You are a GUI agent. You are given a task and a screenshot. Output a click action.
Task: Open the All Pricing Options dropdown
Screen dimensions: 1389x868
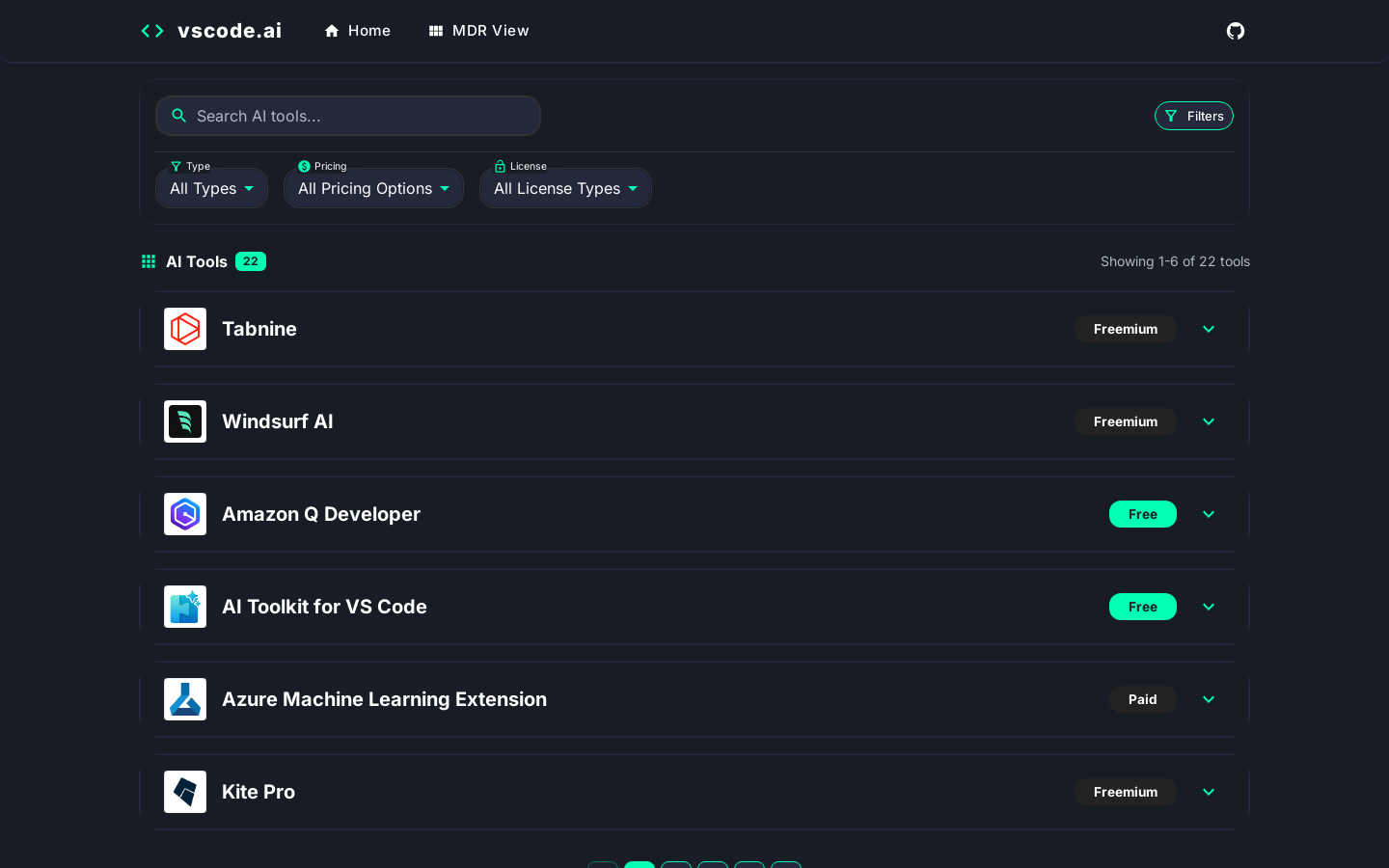coord(373,188)
